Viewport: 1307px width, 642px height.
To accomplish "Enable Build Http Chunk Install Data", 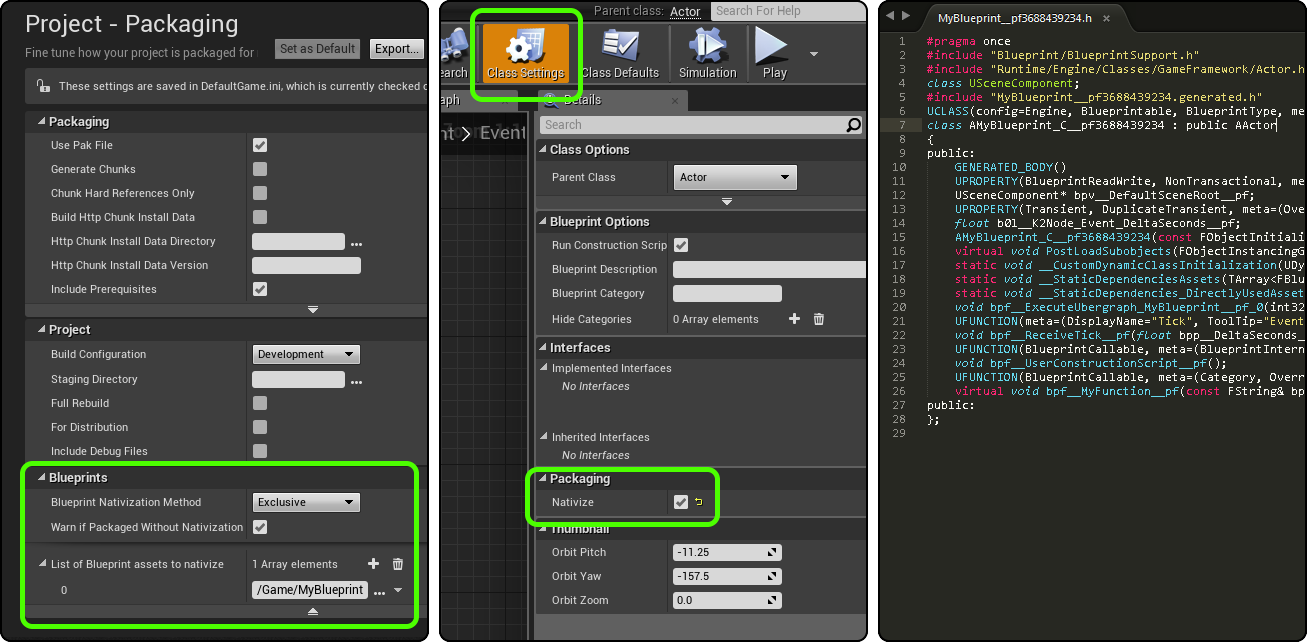I will [x=260, y=217].
